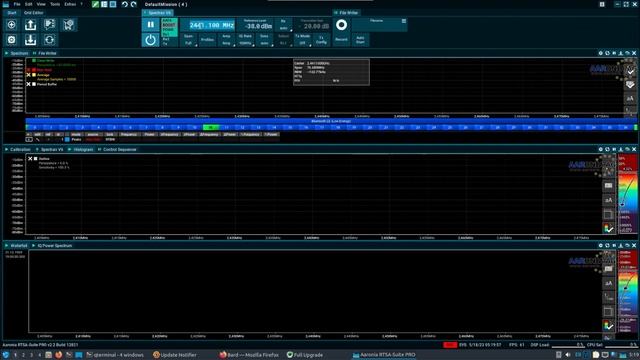Click the volume icon in system tray

click(568, 355)
